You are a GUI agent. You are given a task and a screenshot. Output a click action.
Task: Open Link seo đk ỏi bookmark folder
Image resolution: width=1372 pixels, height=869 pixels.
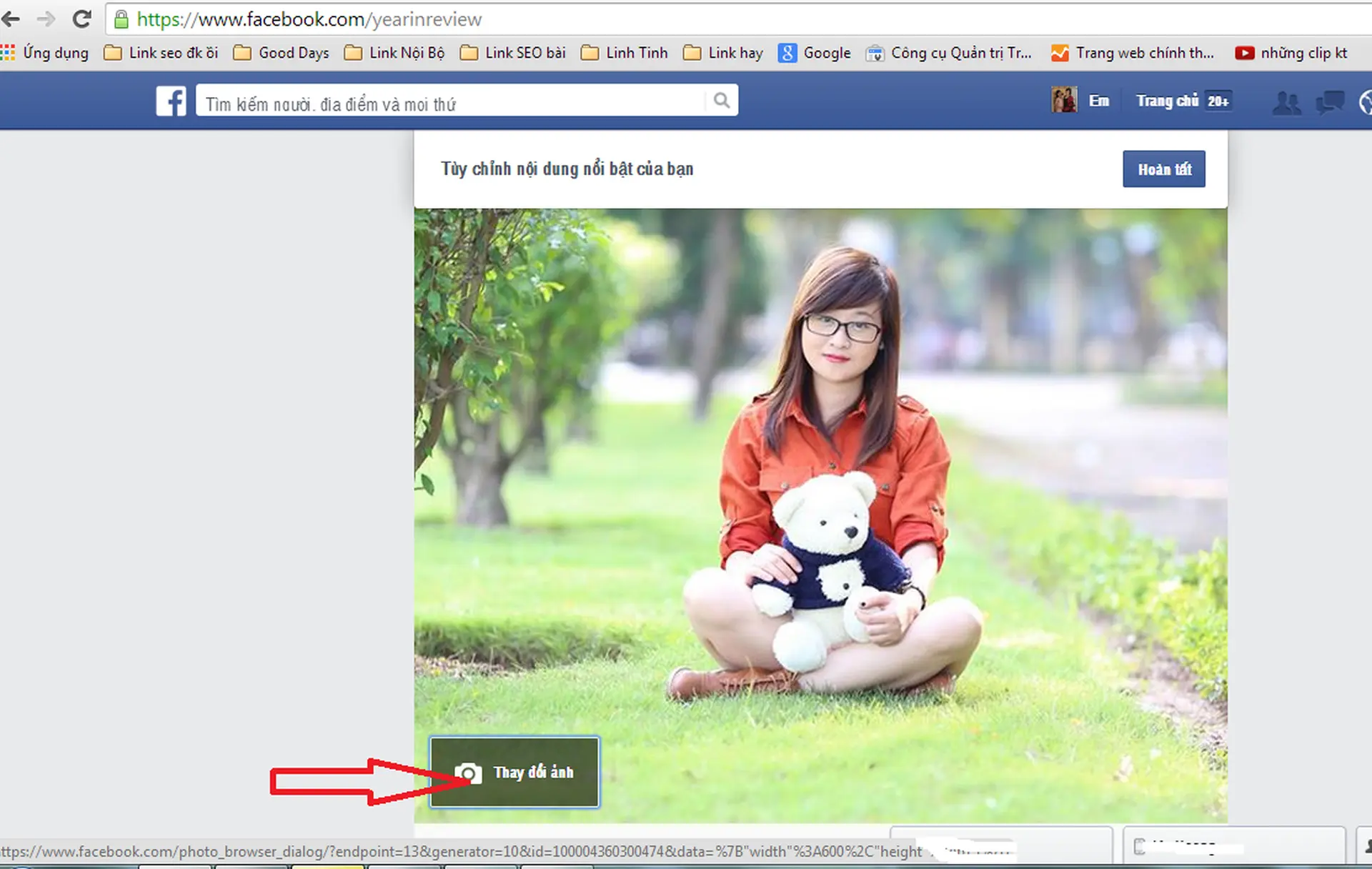[161, 53]
